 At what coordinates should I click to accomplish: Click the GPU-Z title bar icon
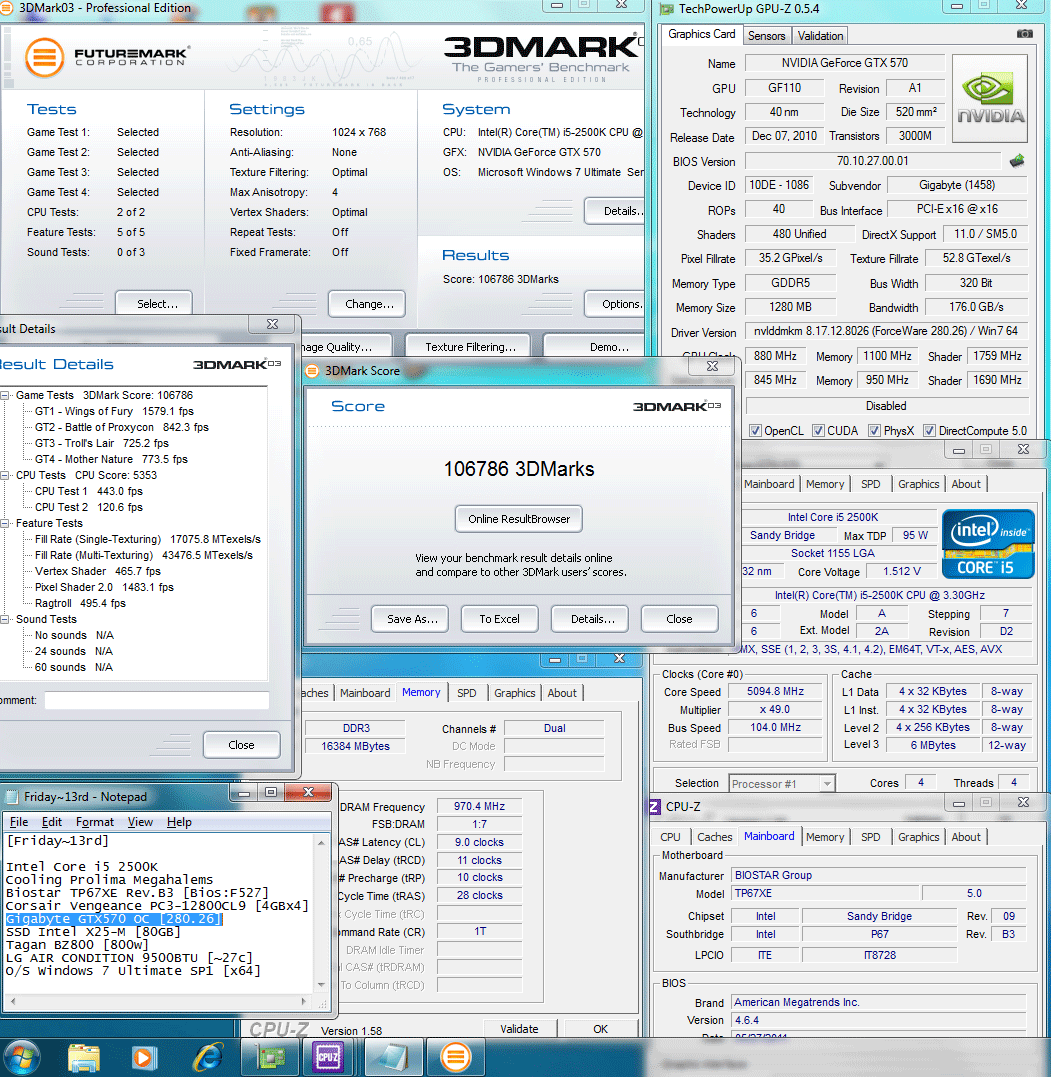[666, 9]
